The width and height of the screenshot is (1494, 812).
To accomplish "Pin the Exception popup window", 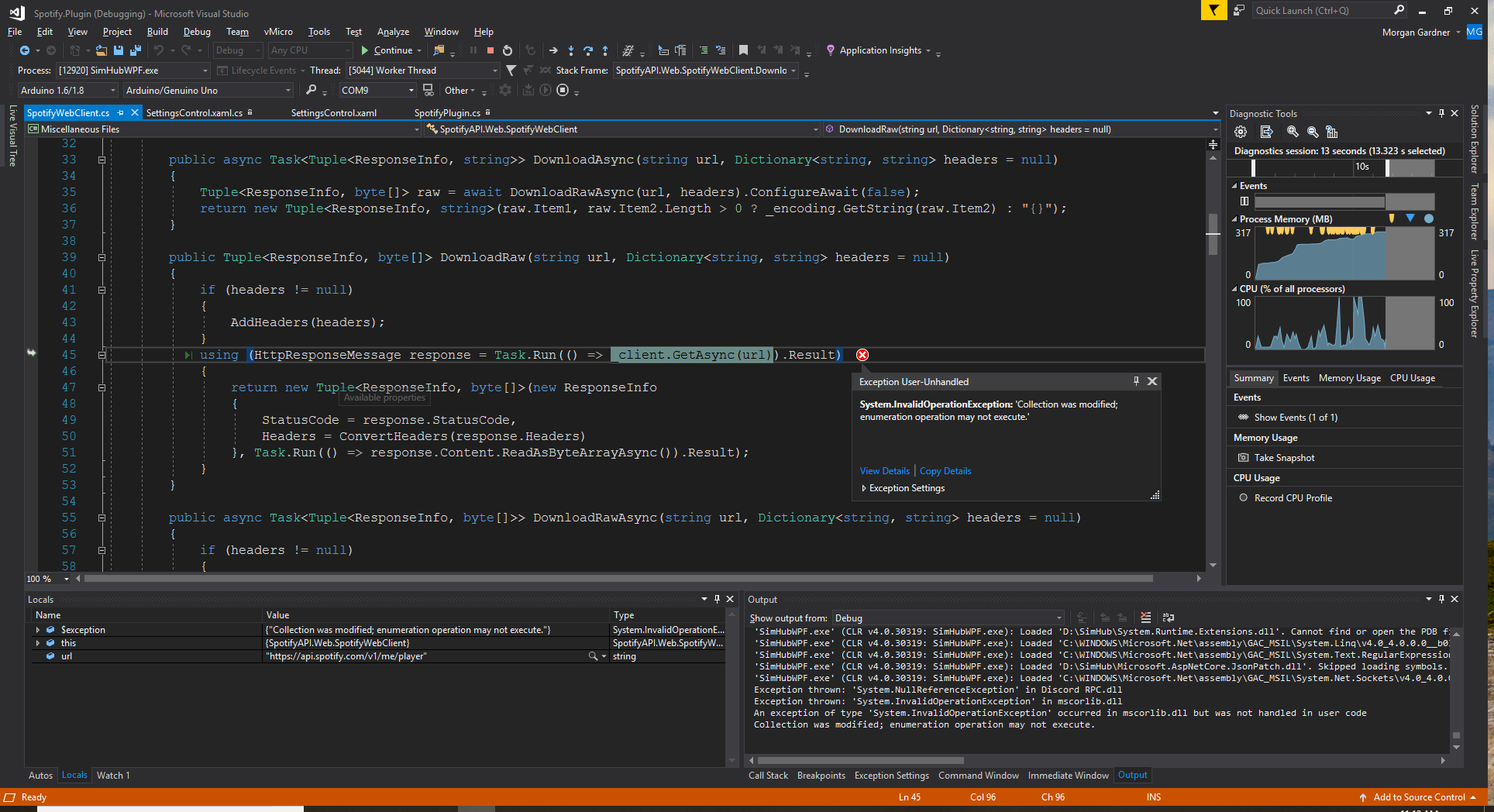I will click(x=1136, y=381).
